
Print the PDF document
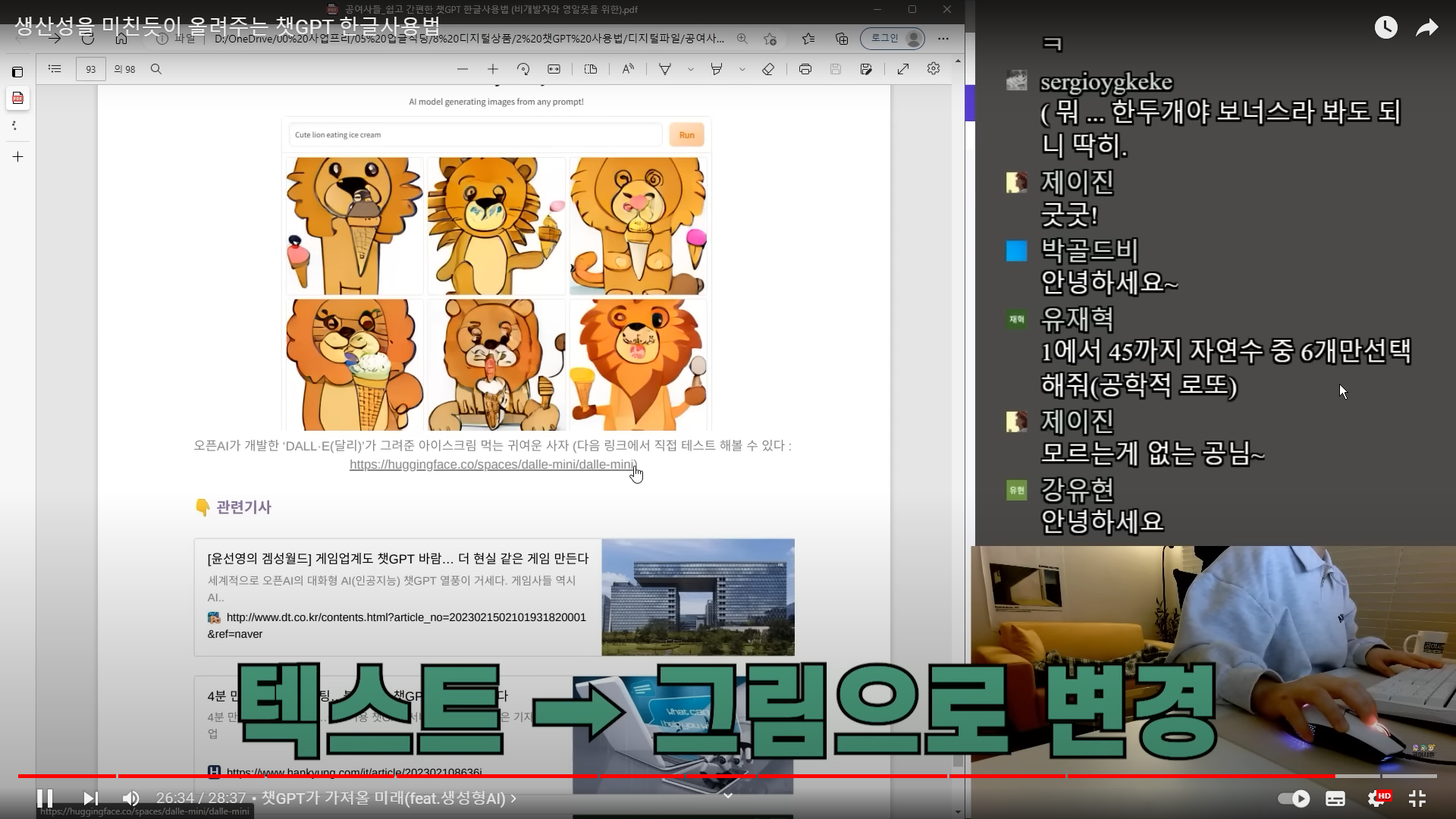[x=805, y=69]
